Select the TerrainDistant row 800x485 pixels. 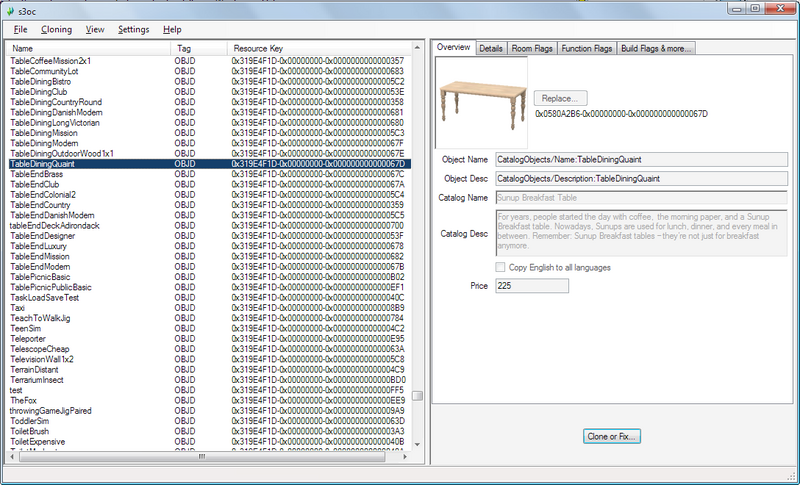pyautogui.click(x=210, y=369)
